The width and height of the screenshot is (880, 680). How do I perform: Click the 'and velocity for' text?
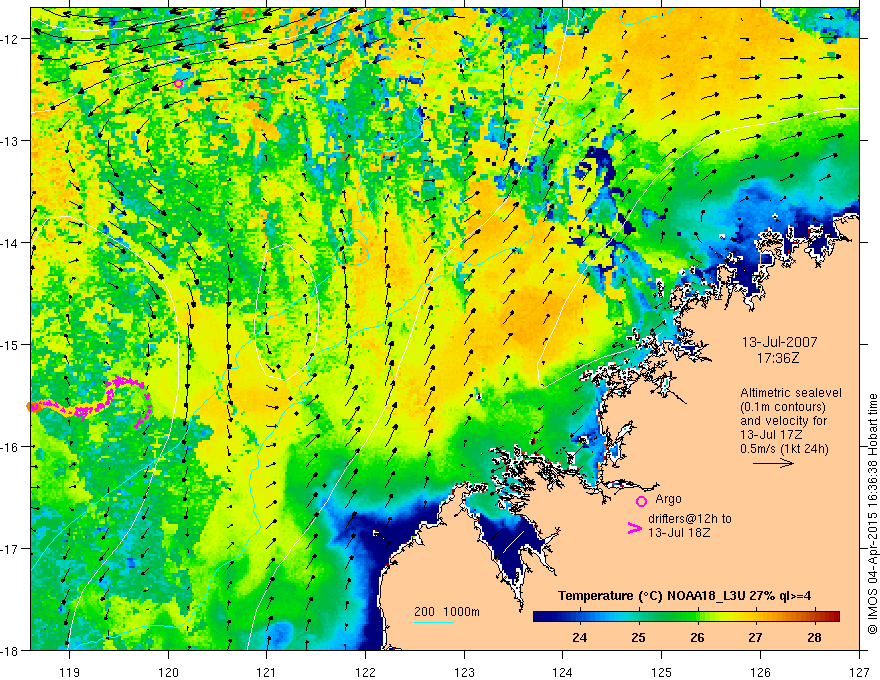tap(783, 421)
